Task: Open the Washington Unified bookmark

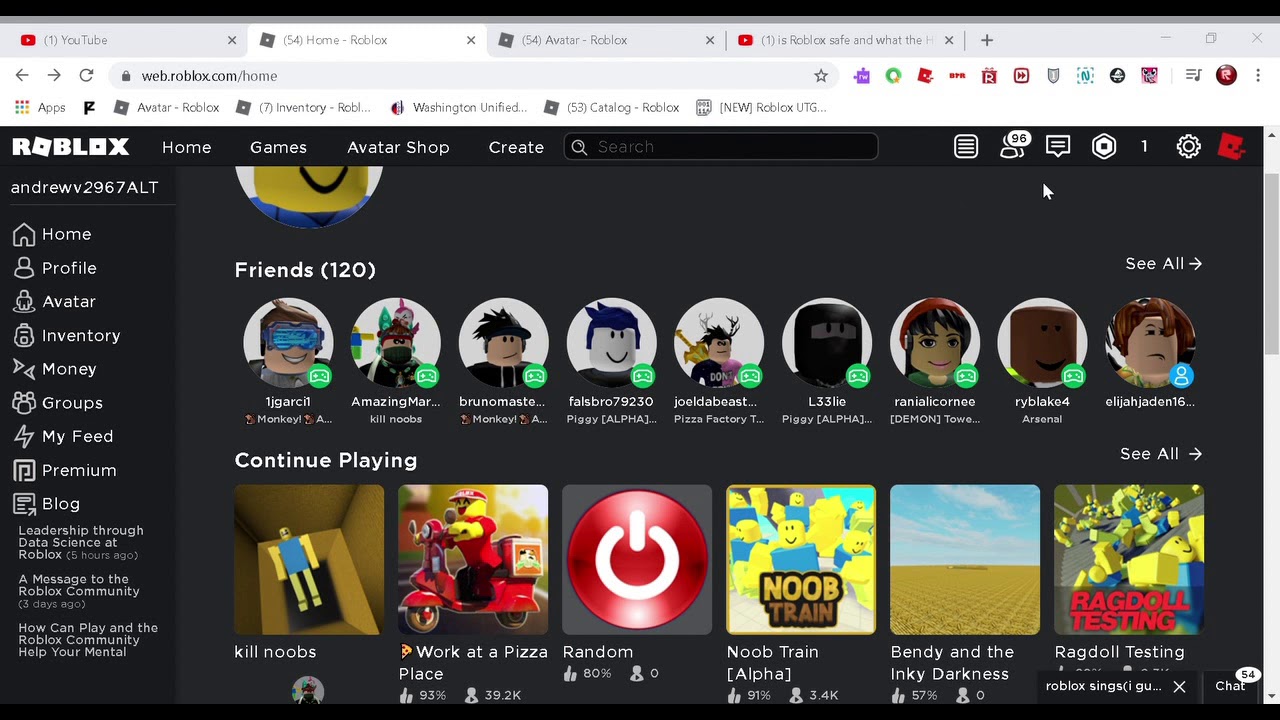Action: pos(458,107)
